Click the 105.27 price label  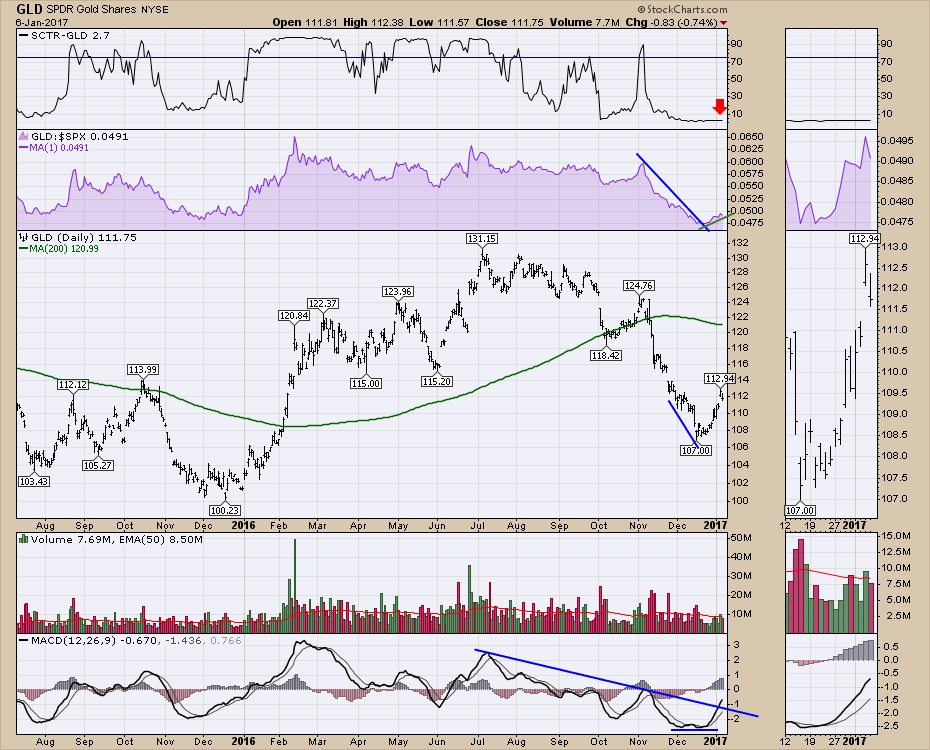click(x=98, y=465)
